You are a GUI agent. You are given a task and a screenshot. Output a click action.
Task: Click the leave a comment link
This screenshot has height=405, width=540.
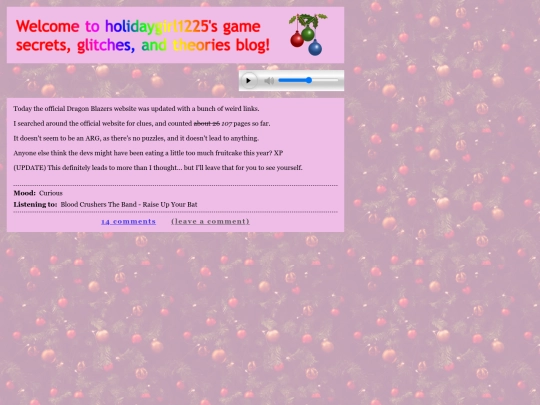(x=210, y=221)
